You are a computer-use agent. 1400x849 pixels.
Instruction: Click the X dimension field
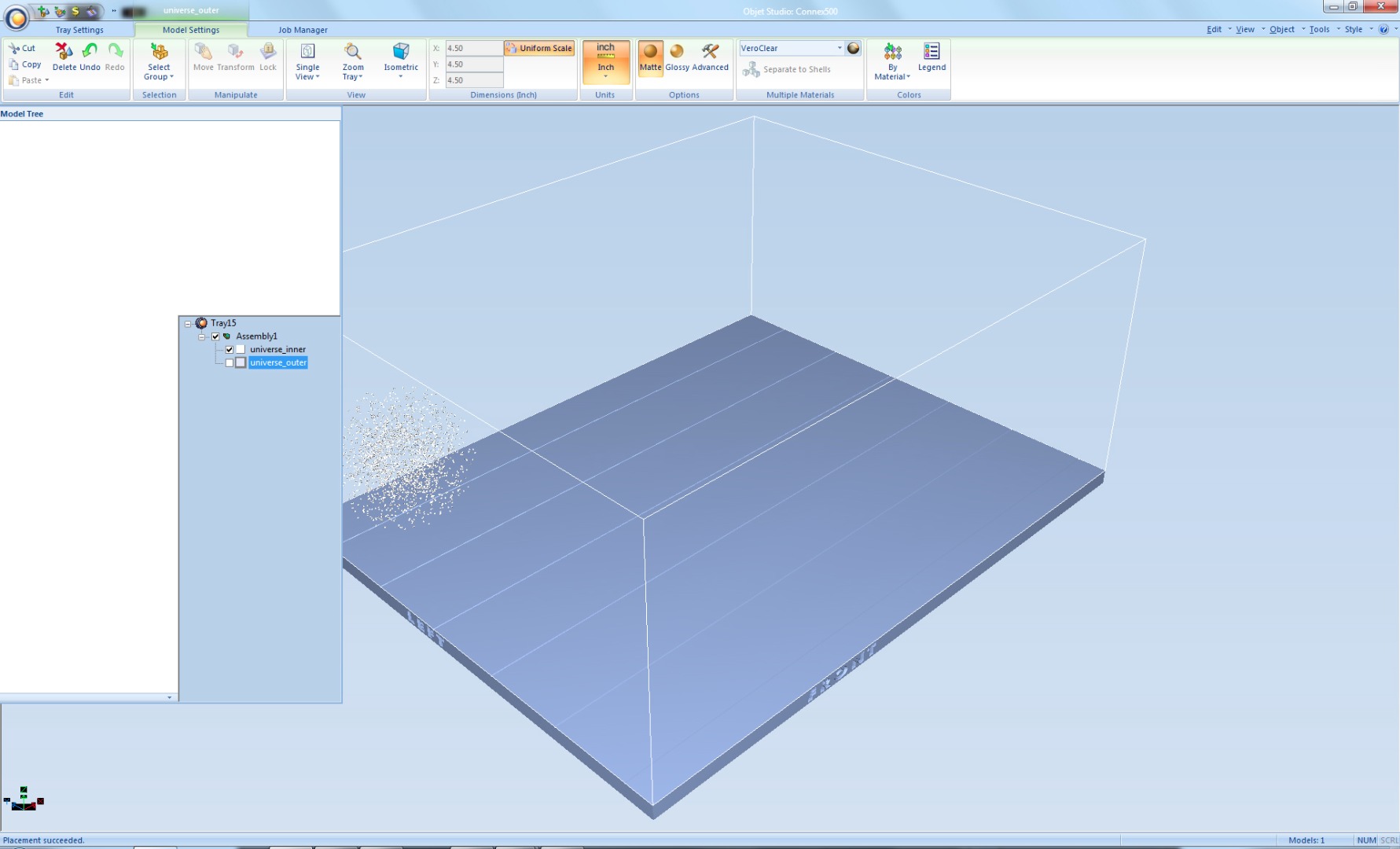474,48
